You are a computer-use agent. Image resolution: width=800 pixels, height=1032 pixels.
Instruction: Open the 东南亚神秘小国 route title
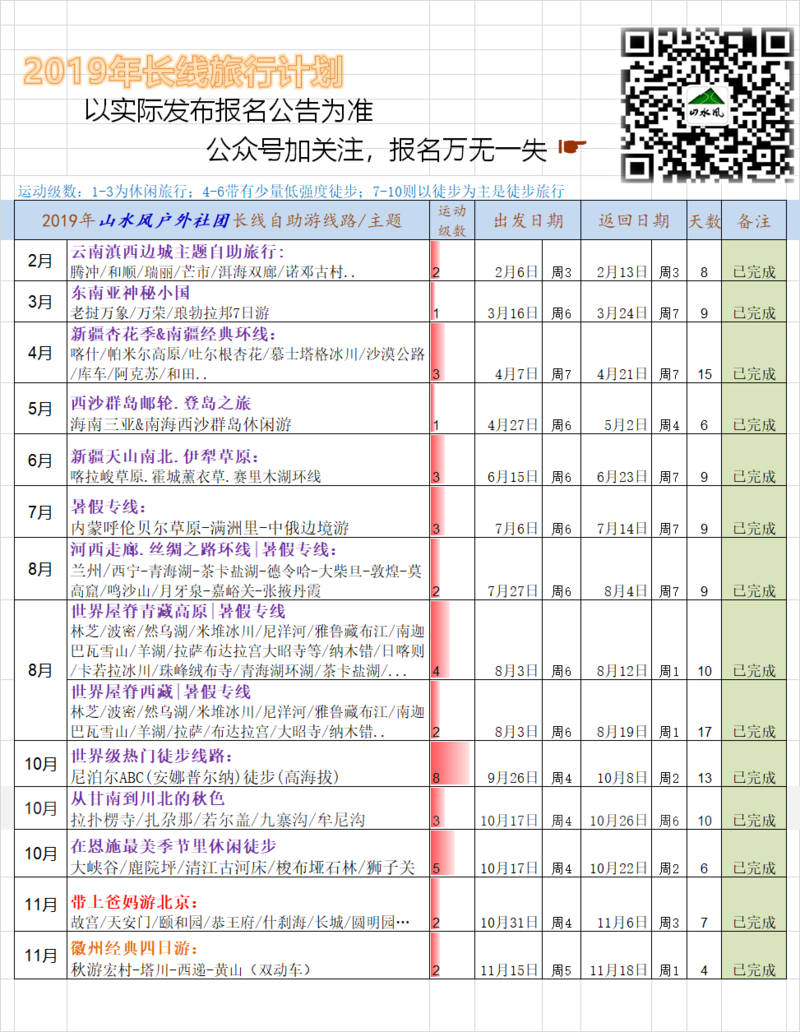pos(130,294)
